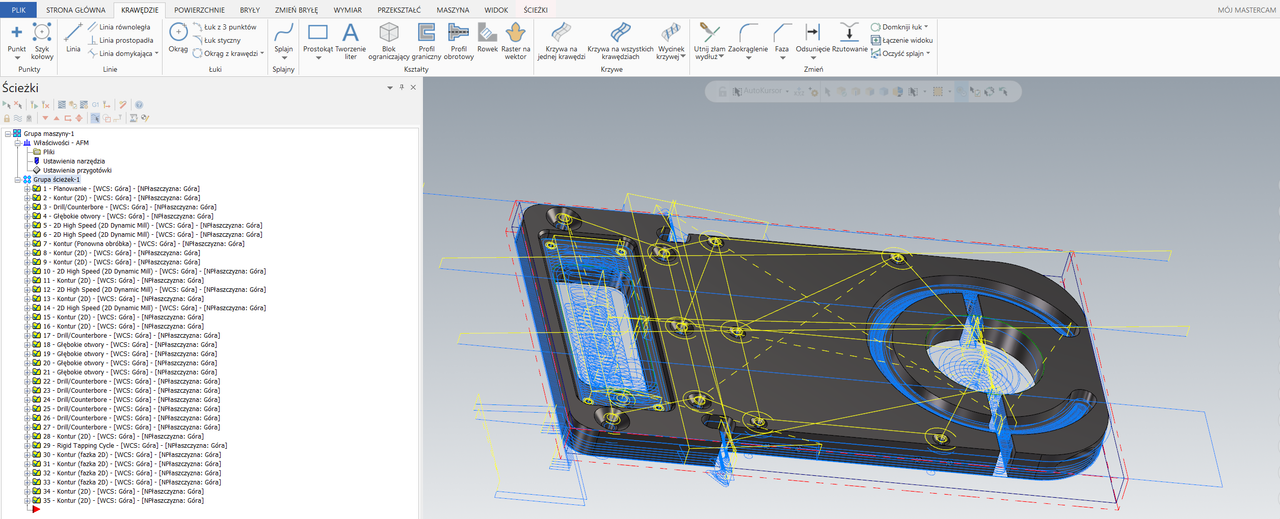The height and width of the screenshot is (519, 1280).
Task: Expand operation 1 - Planowanie
Action: pyautogui.click(x=27, y=188)
